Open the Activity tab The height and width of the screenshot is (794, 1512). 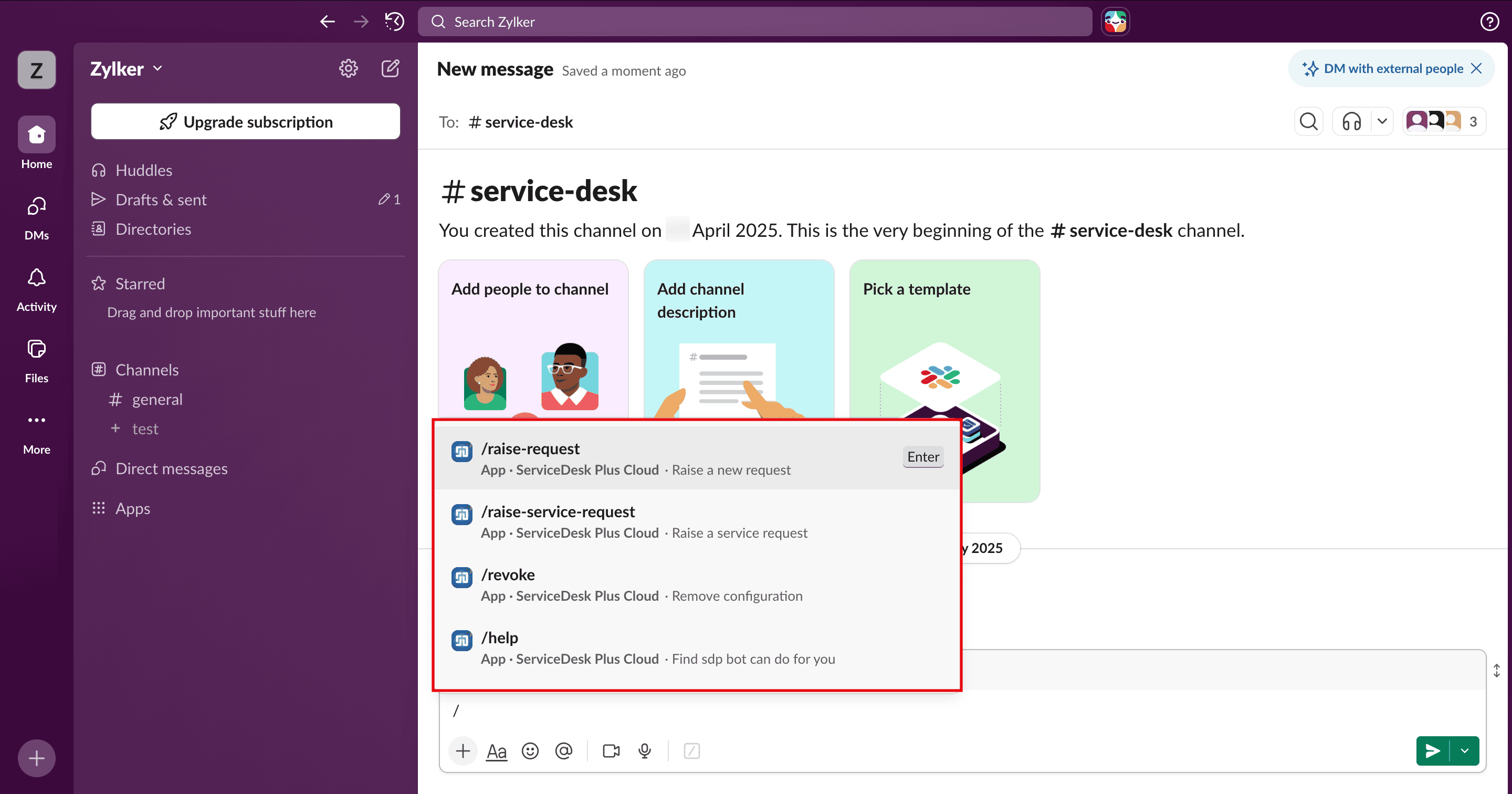(36, 289)
